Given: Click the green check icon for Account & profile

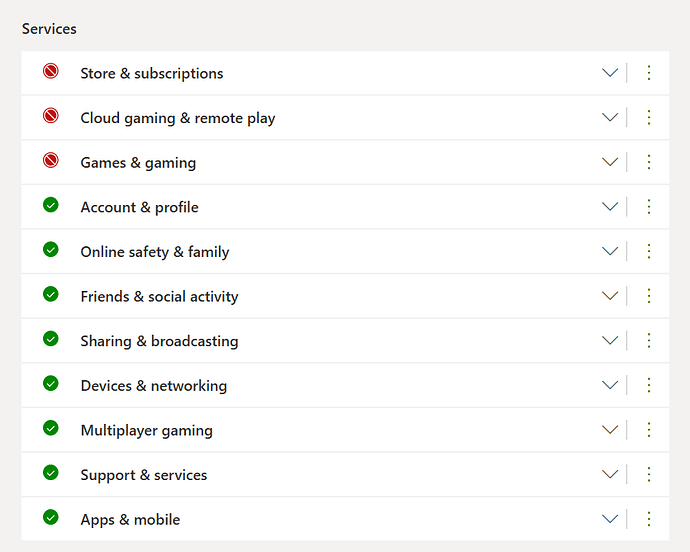Looking at the screenshot, I should (x=51, y=205).
